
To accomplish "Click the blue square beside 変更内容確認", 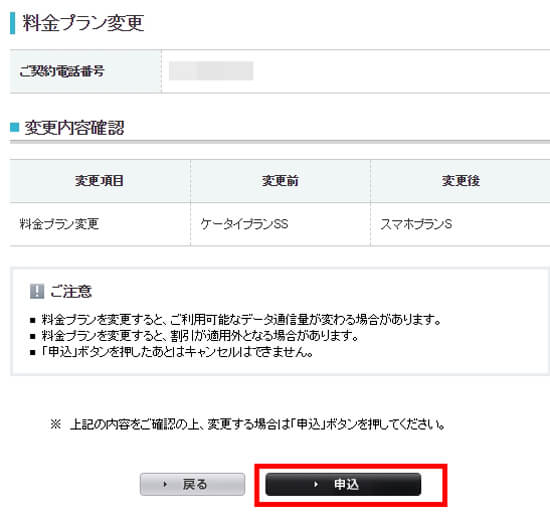I will pos(14,127).
